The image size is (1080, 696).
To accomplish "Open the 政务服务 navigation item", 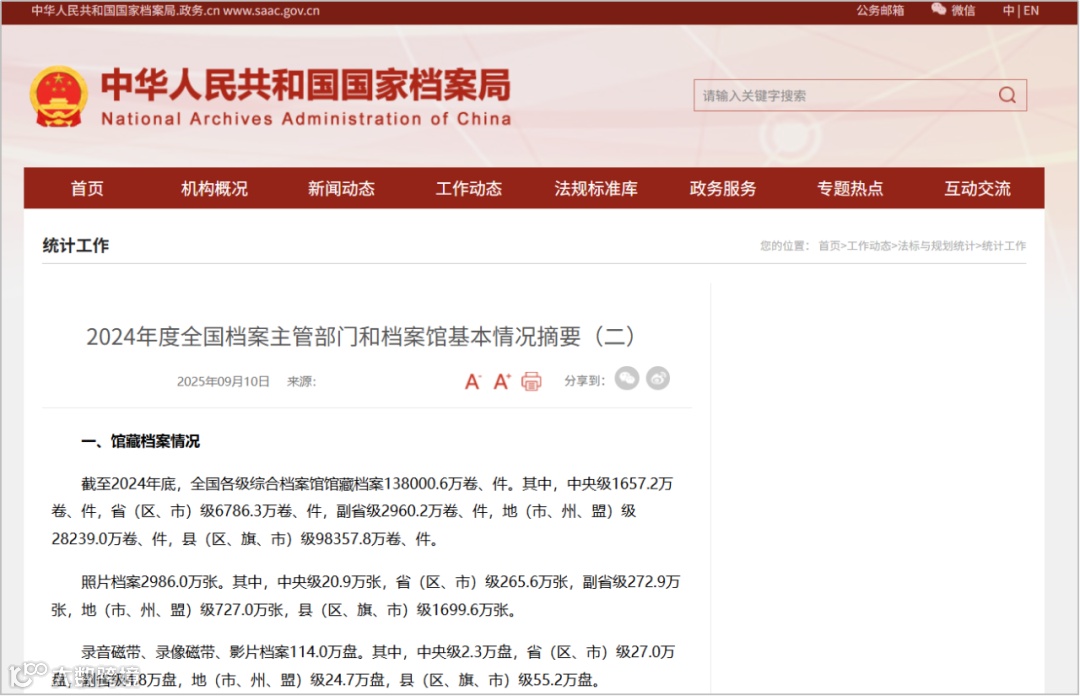I will click(723, 188).
